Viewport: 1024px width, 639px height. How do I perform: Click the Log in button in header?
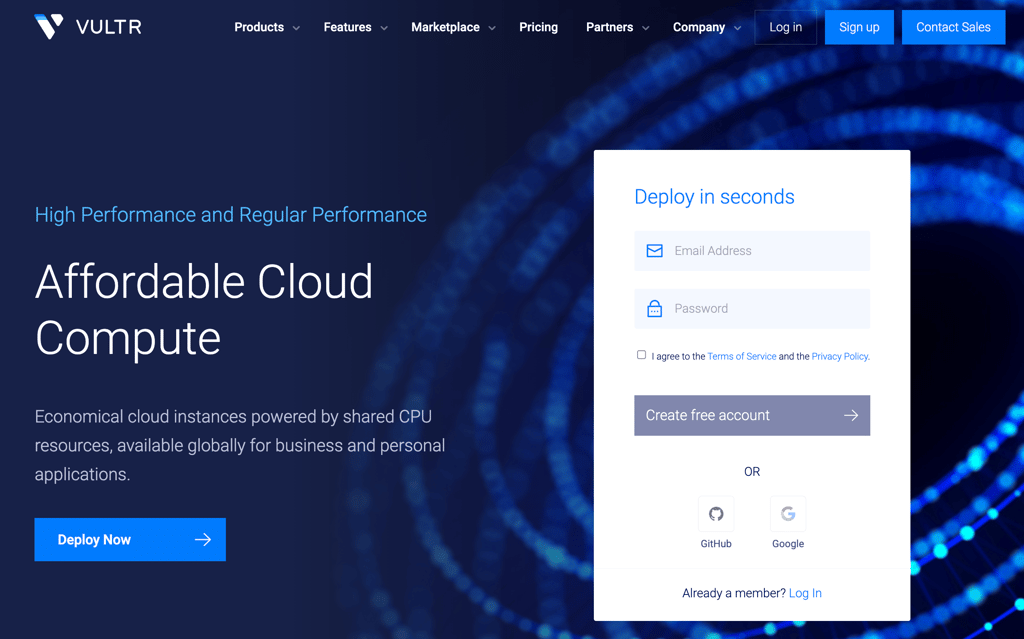pos(786,27)
